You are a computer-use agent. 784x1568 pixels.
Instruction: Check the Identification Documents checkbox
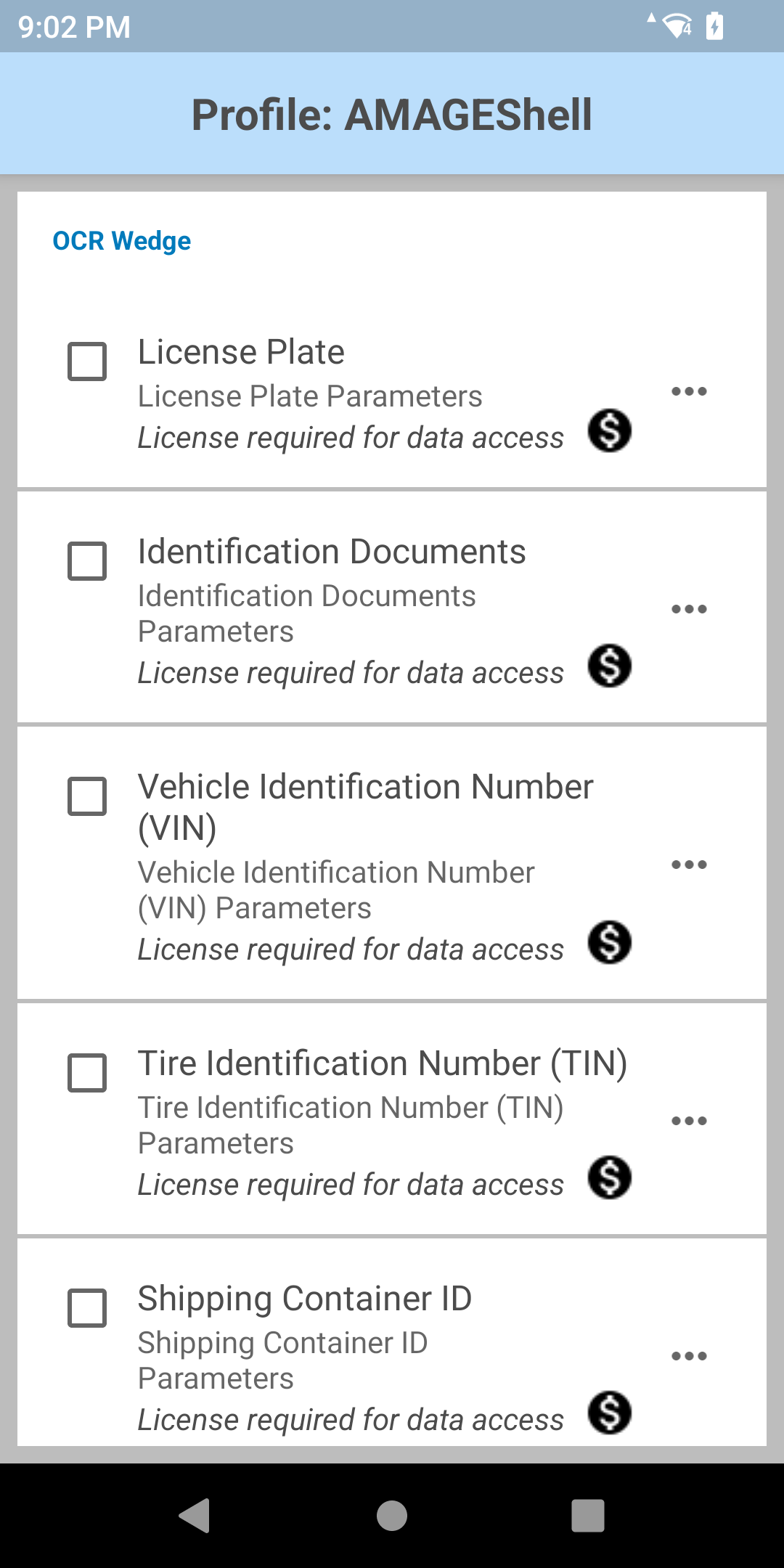pyautogui.click(x=87, y=561)
